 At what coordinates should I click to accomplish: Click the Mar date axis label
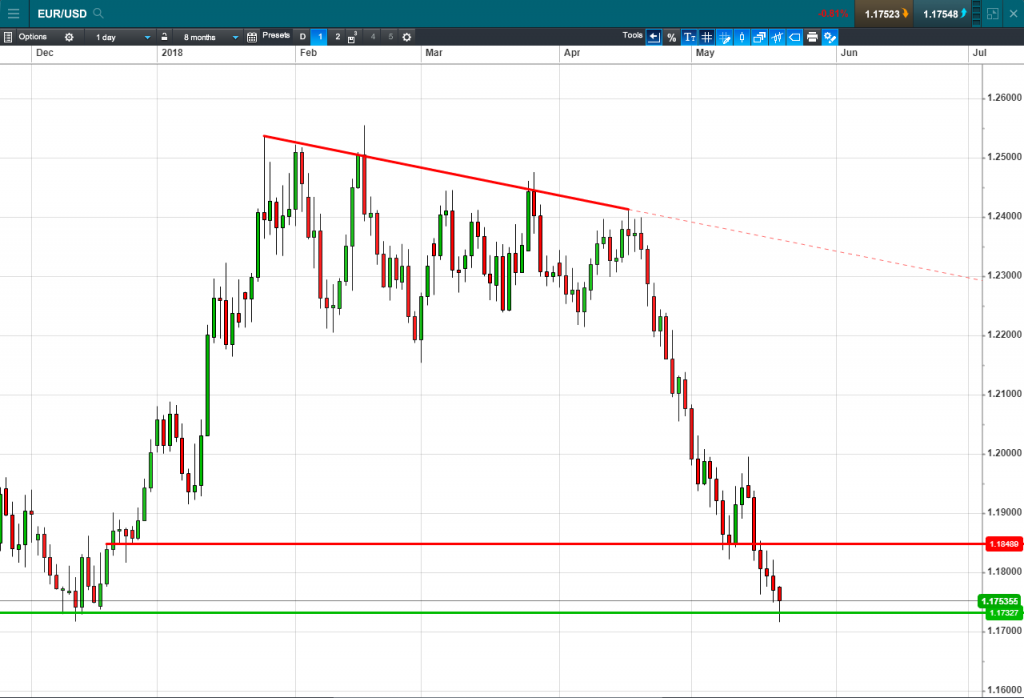coord(434,53)
